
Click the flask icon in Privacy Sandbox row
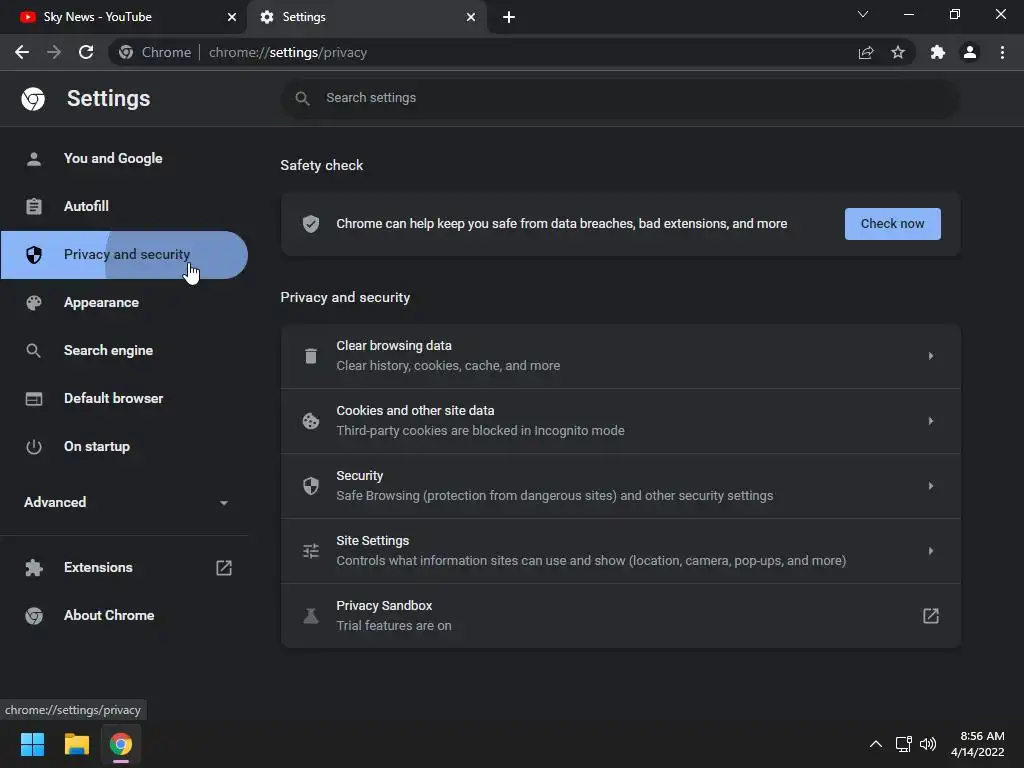click(311, 616)
